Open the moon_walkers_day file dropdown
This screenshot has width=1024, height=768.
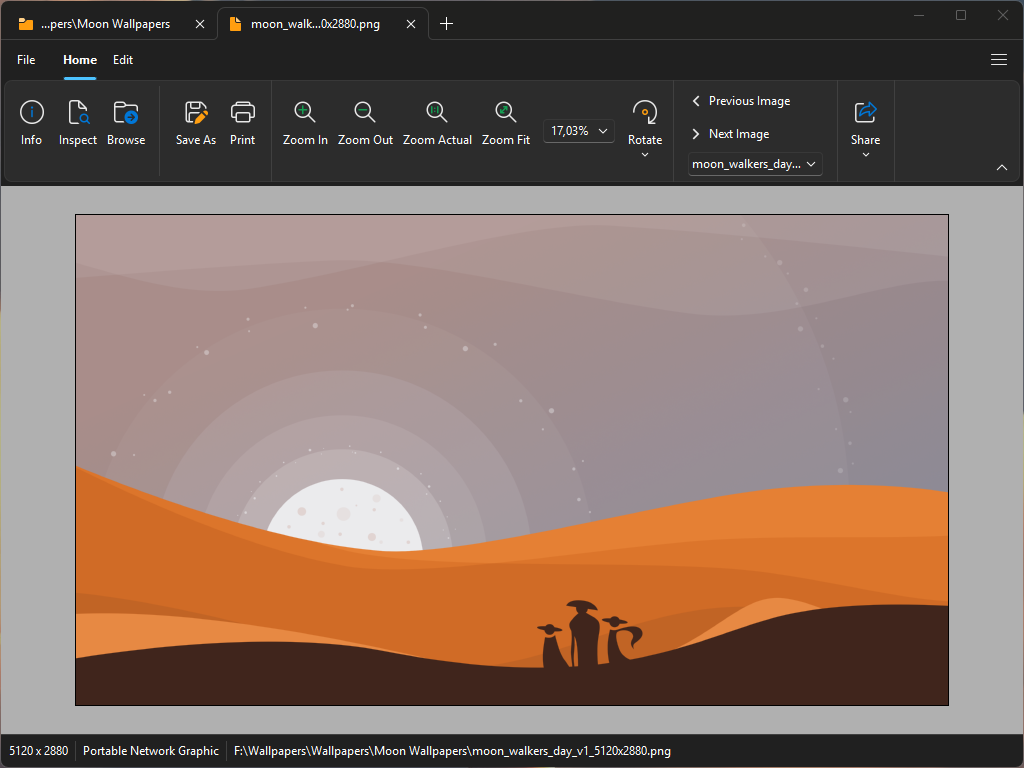(x=755, y=164)
